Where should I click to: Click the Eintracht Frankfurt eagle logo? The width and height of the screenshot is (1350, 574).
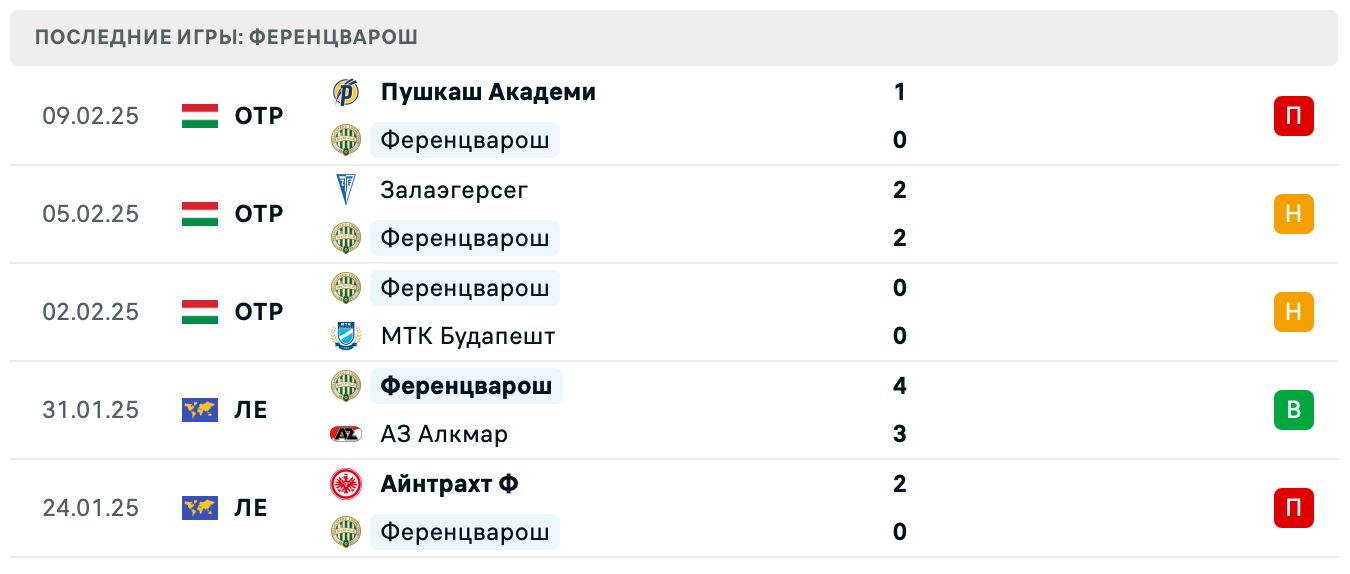pos(346,484)
